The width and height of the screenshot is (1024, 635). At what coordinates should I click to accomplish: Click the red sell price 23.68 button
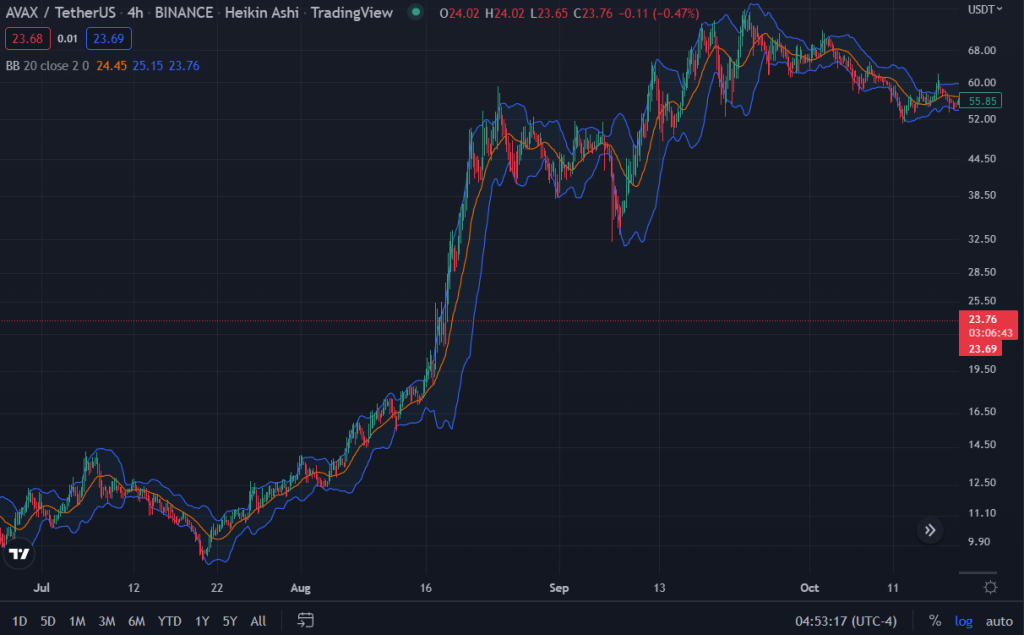point(27,39)
